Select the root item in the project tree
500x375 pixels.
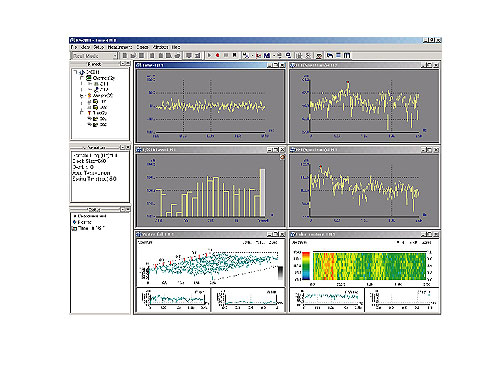[89, 72]
